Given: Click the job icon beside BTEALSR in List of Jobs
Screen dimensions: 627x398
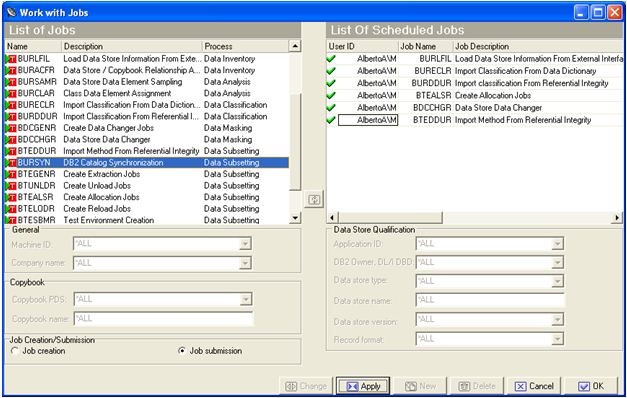Looking at the screenshot, I should (x=11, y=198).
